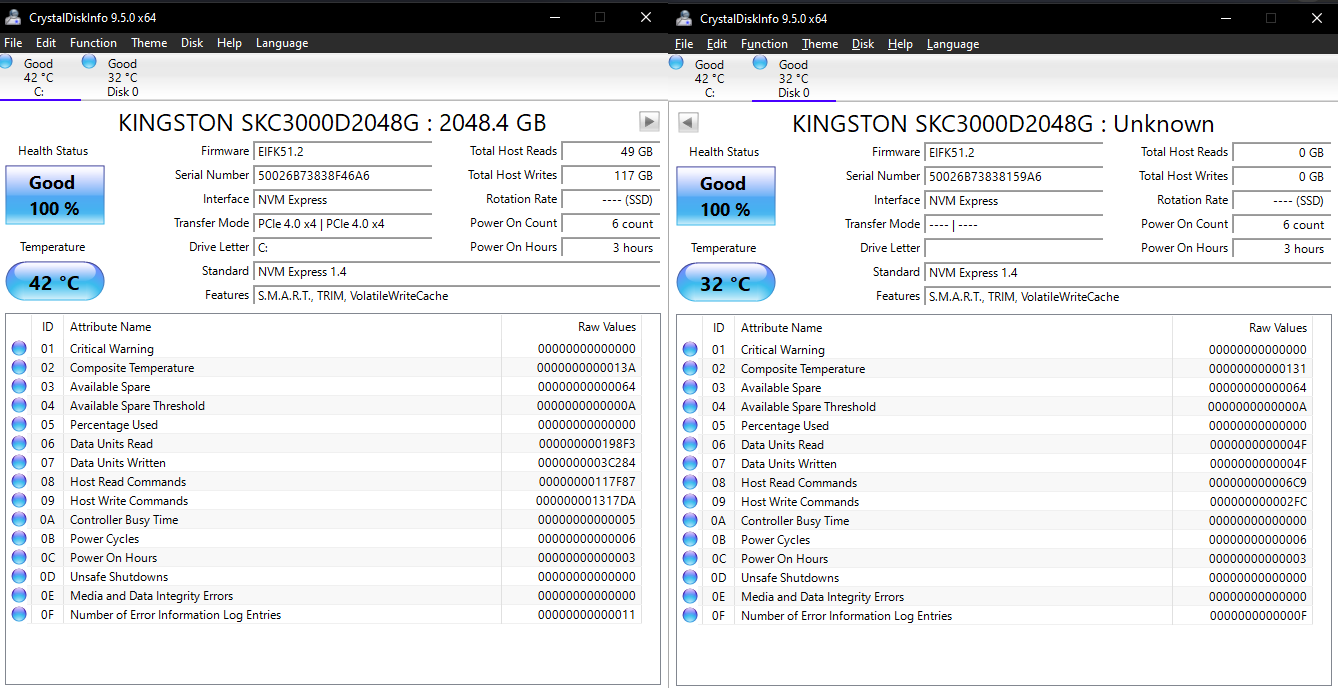The width and height of the screenshot is (1338, 688).
Task: Select raw value 000000000006C9 in right window
Action: point(1257,483)
